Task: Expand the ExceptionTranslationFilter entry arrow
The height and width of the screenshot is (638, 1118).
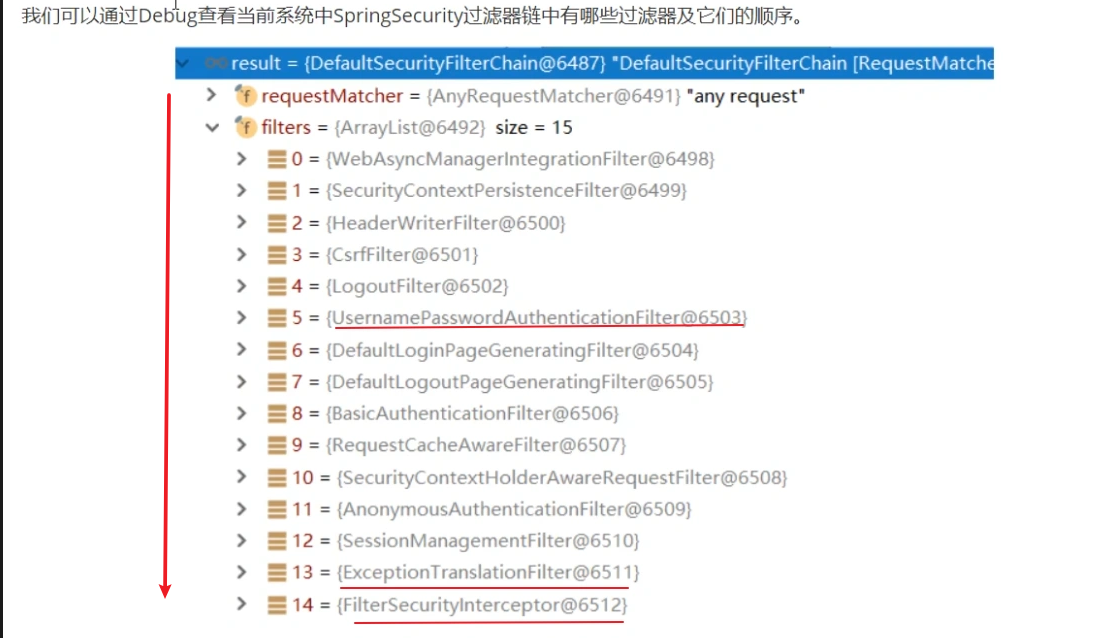Action: click(241, 573)
